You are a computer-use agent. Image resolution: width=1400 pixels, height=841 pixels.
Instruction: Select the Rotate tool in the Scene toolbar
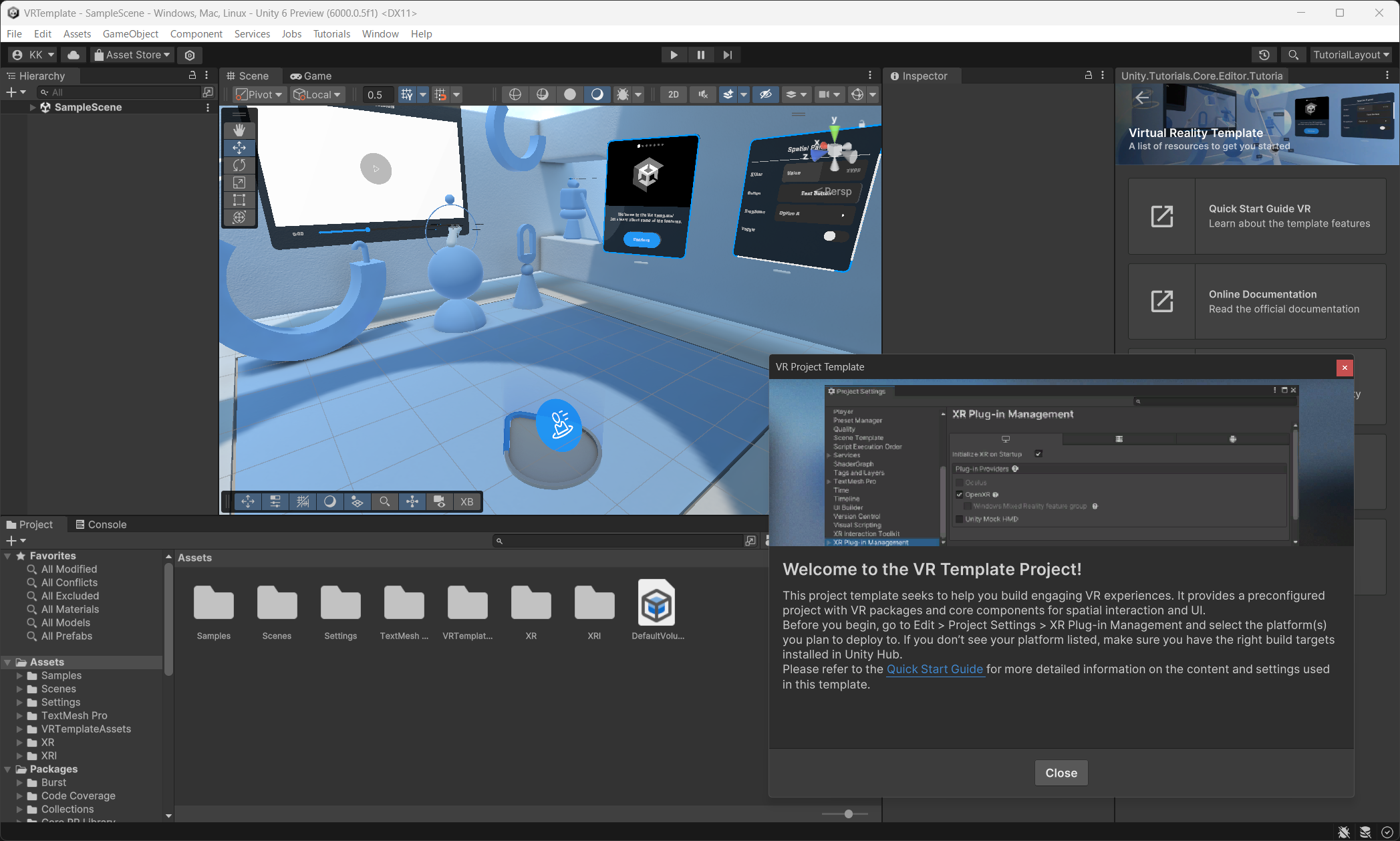[239, 165]
